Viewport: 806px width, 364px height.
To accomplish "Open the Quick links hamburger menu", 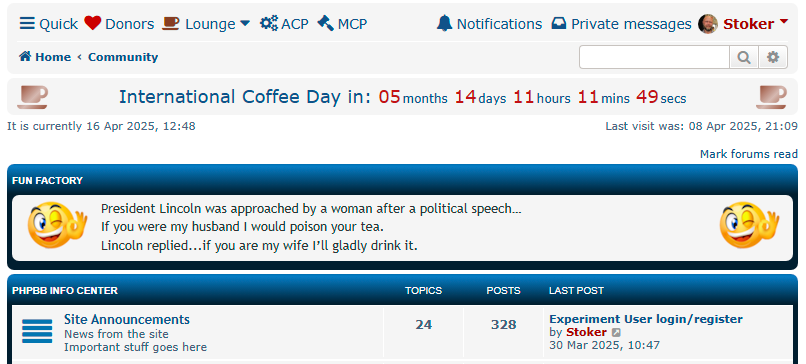I will pyautogui.click(x=27, y=24).
